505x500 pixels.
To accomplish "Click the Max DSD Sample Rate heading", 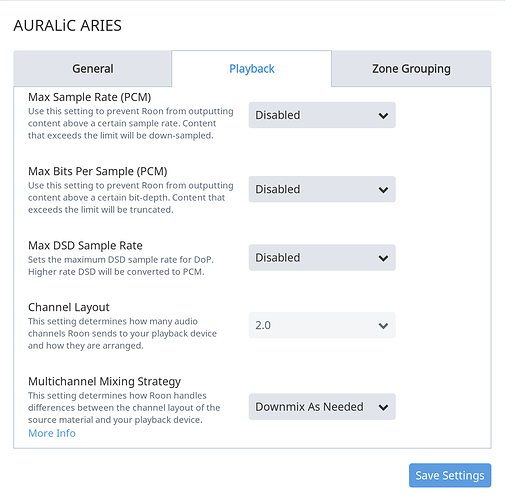I will 85,246.
